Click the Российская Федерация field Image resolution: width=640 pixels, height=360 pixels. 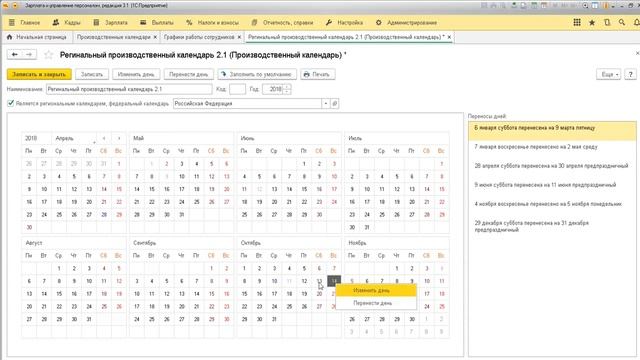247,104
